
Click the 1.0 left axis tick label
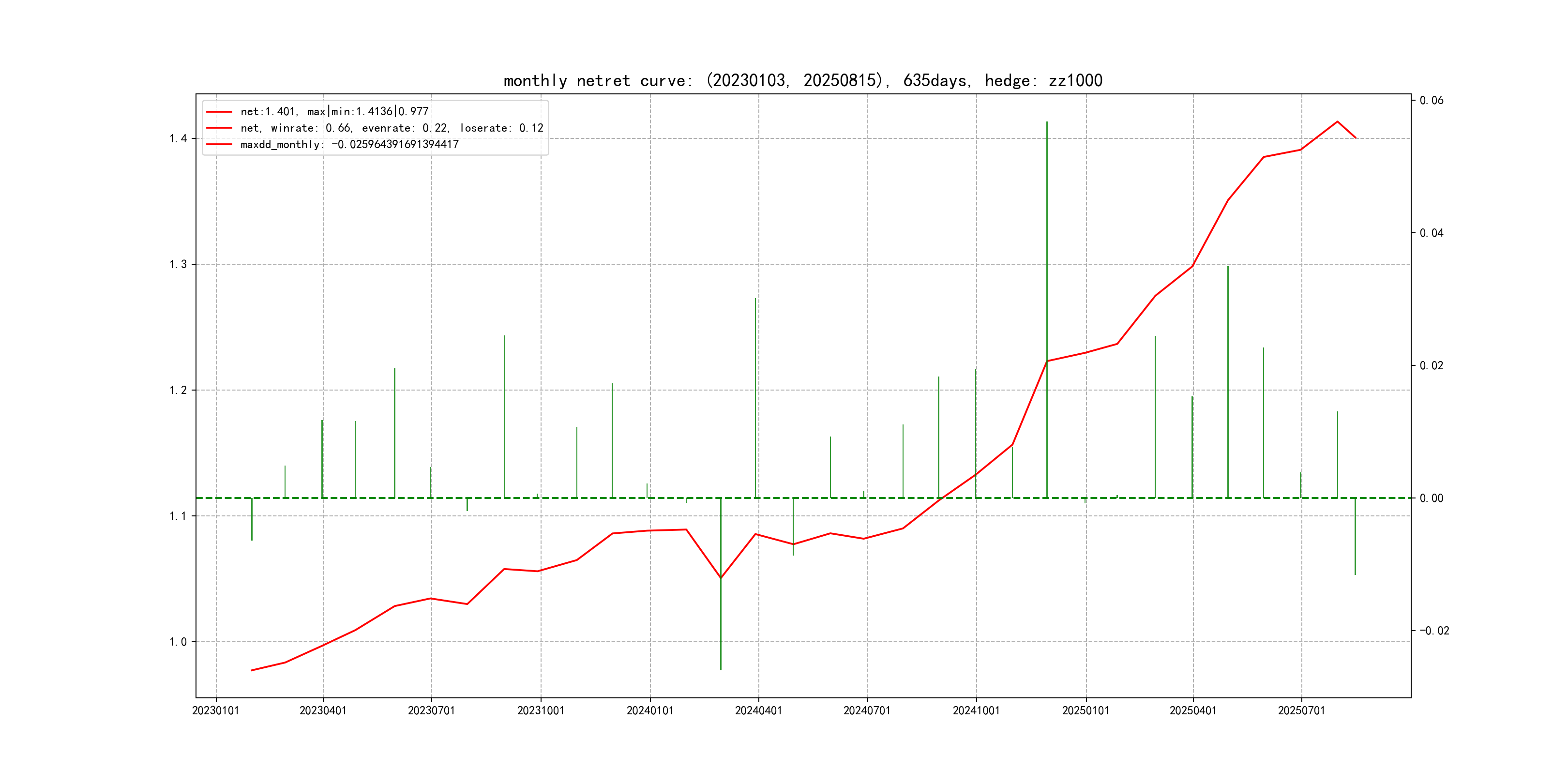(178, 642)
